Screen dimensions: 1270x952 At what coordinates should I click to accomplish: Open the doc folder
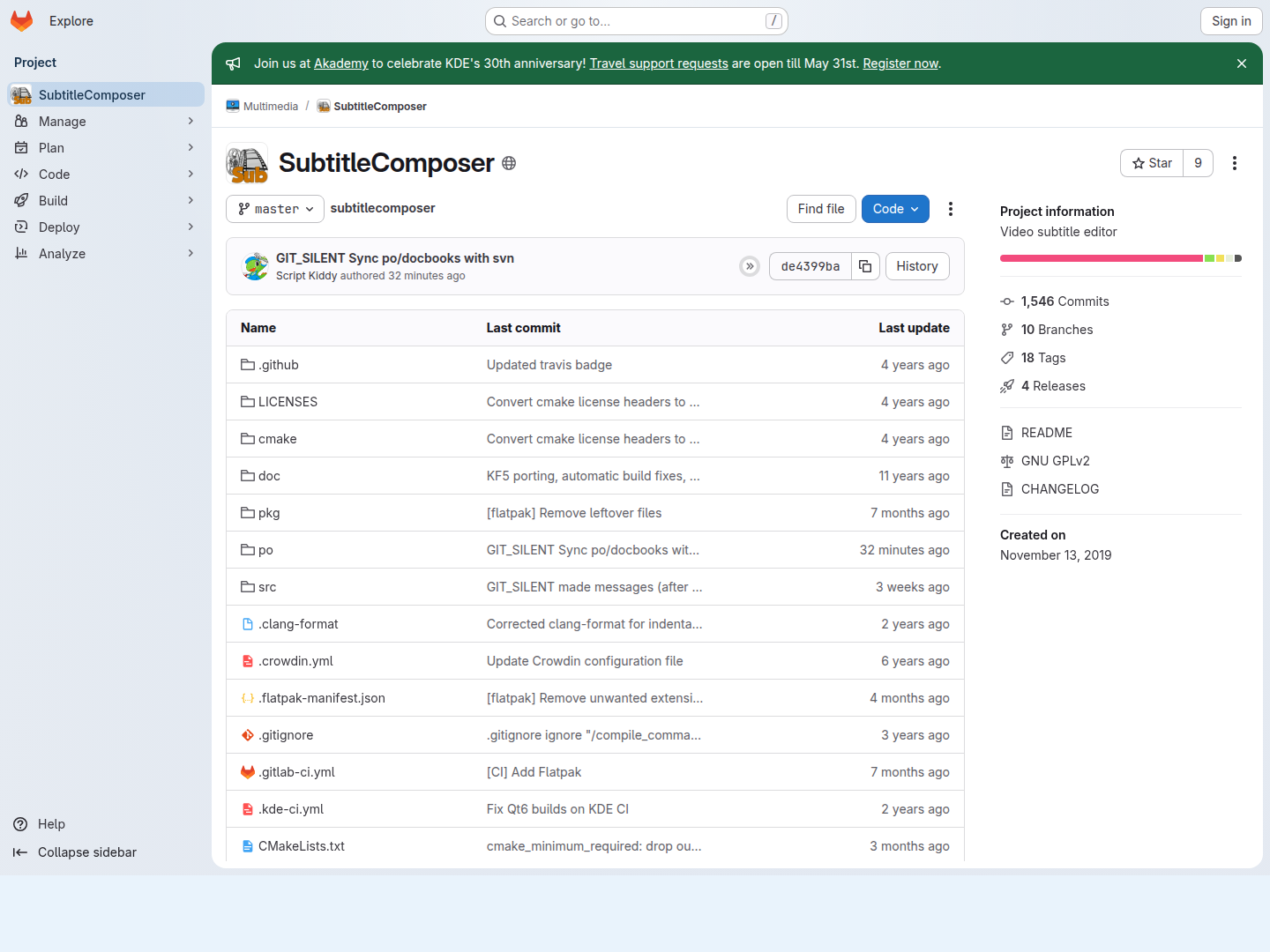(x=269, y=476)
